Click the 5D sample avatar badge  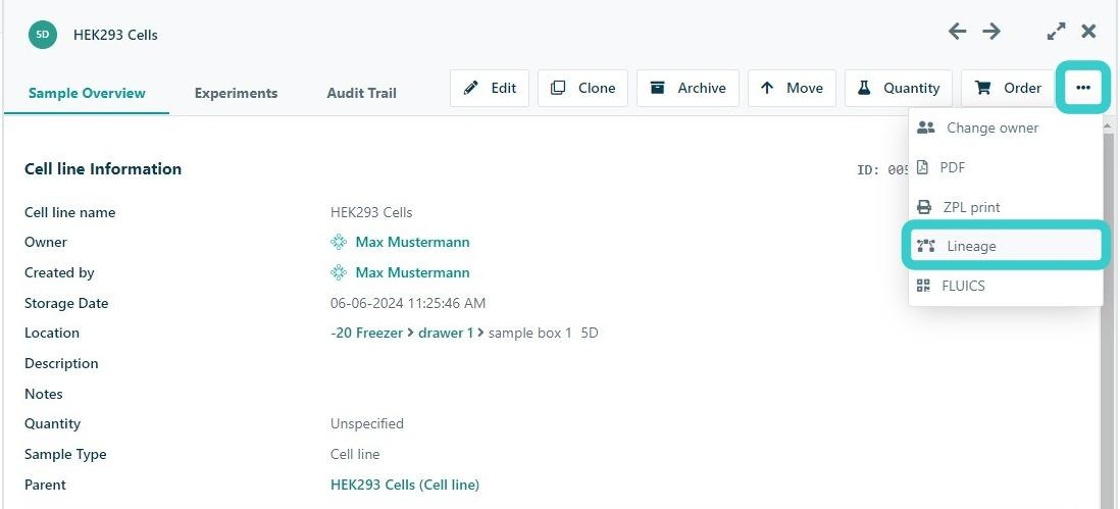pyautogui.click(x=42, y=34)
